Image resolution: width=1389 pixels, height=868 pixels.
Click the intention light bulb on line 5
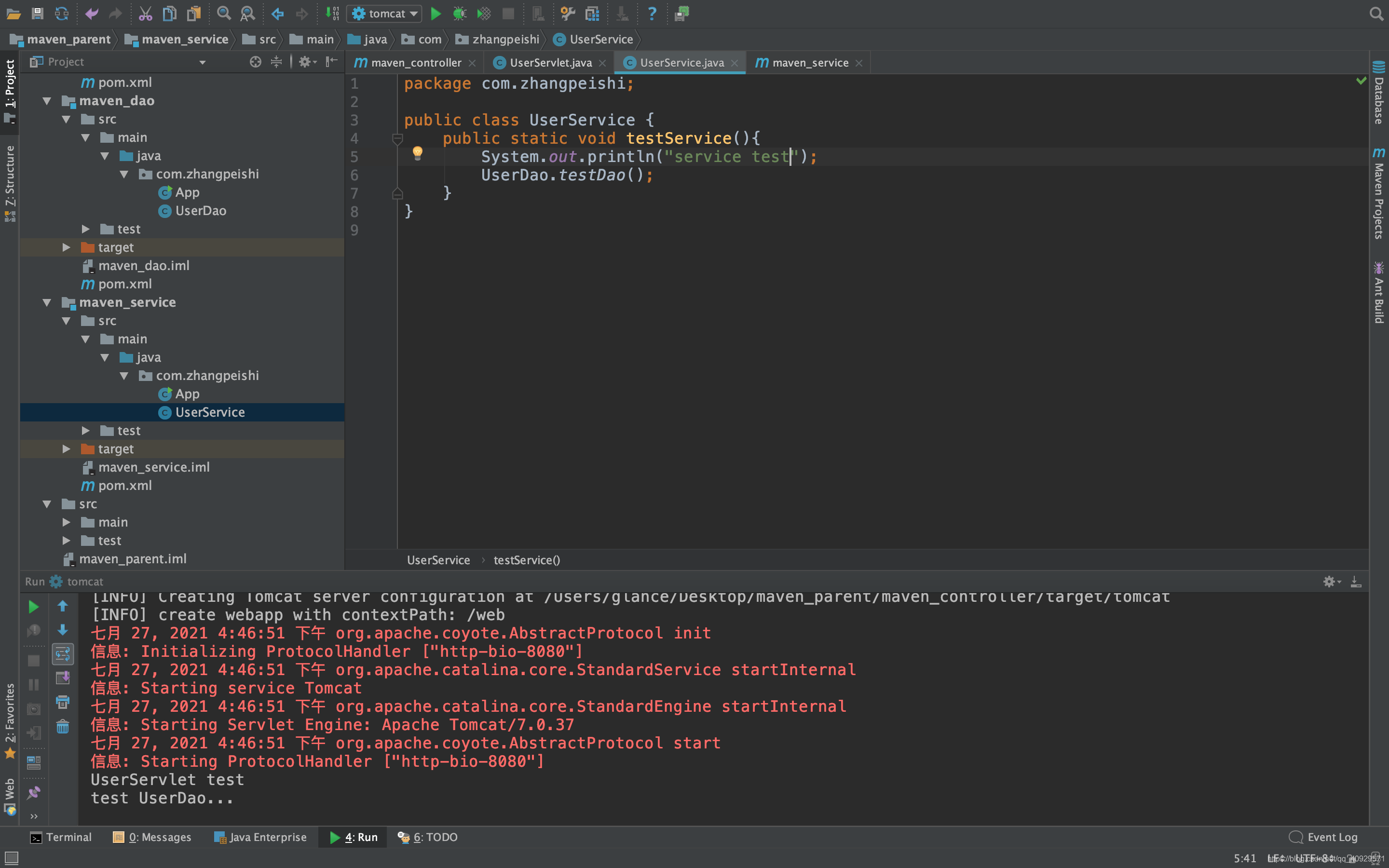417,153
